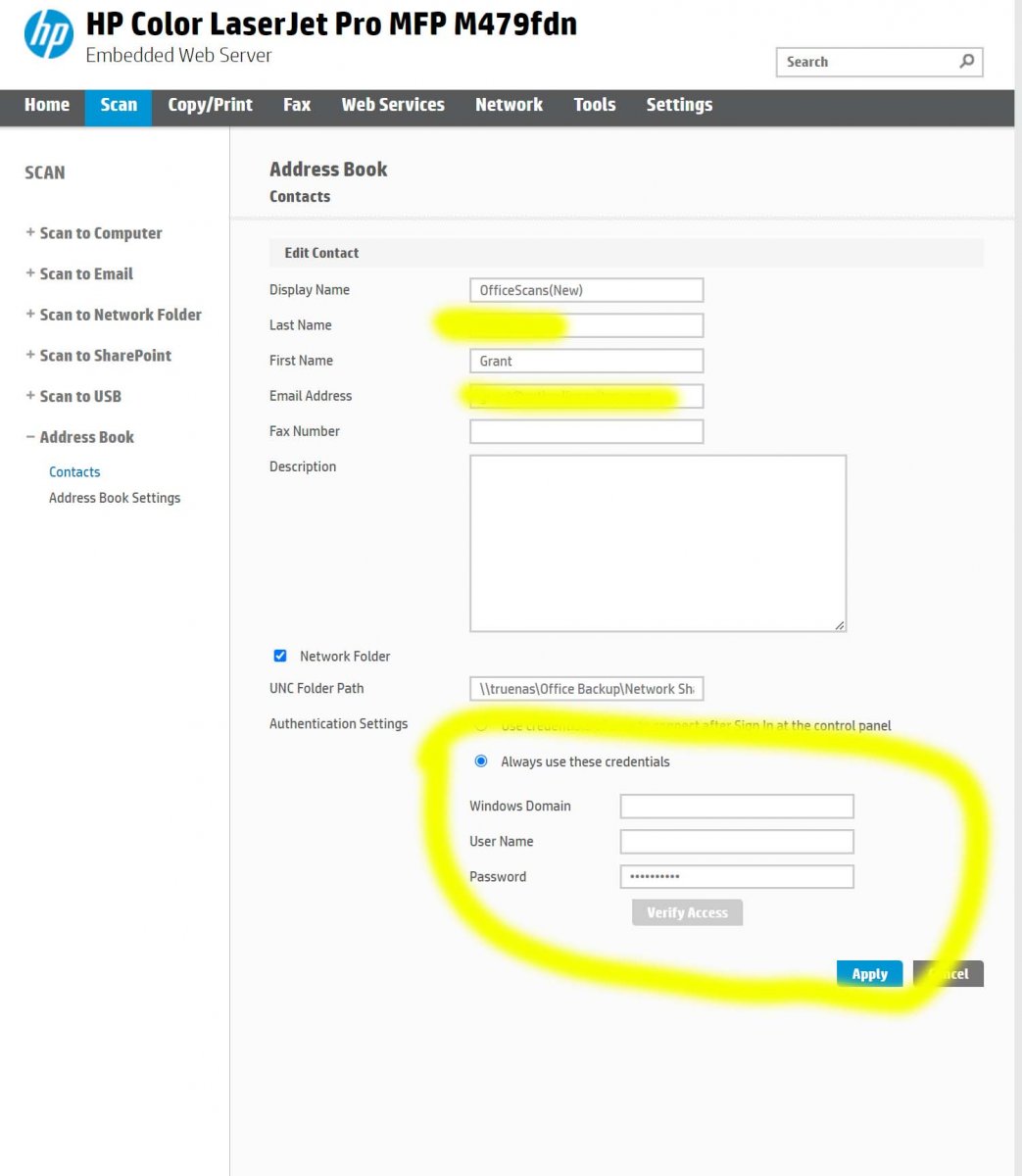Image resolution: width=1022 pixels, height=1176 pixels.
Task: Switch to the Fax tab
Action: click(x=297, y=105)
